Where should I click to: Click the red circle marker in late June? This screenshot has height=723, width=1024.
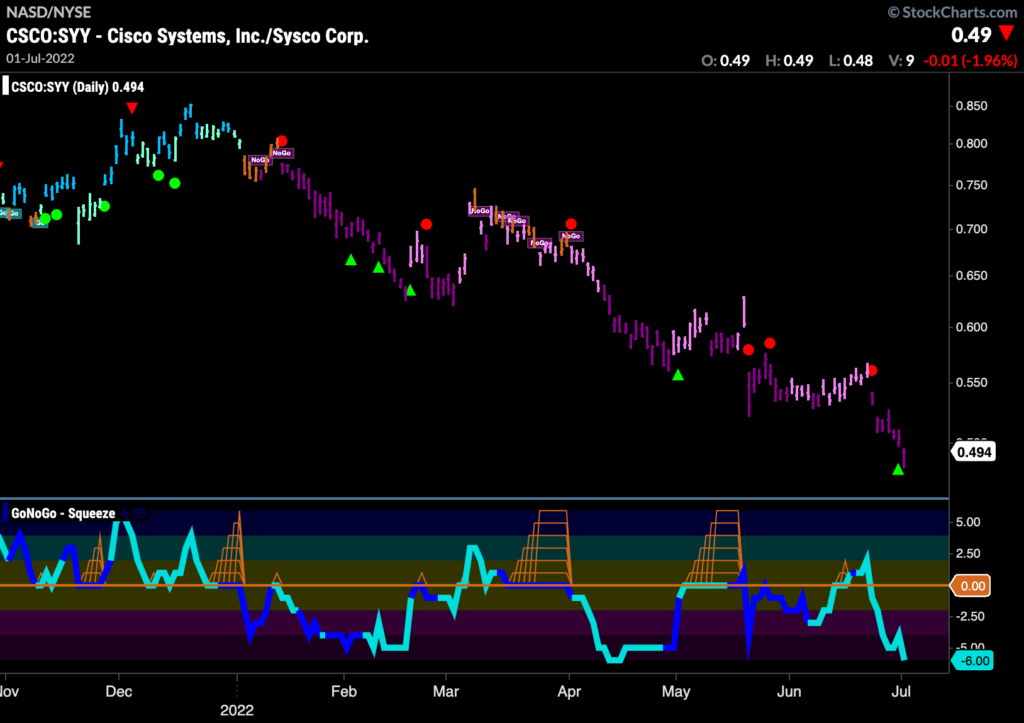(x=872, y=371)
